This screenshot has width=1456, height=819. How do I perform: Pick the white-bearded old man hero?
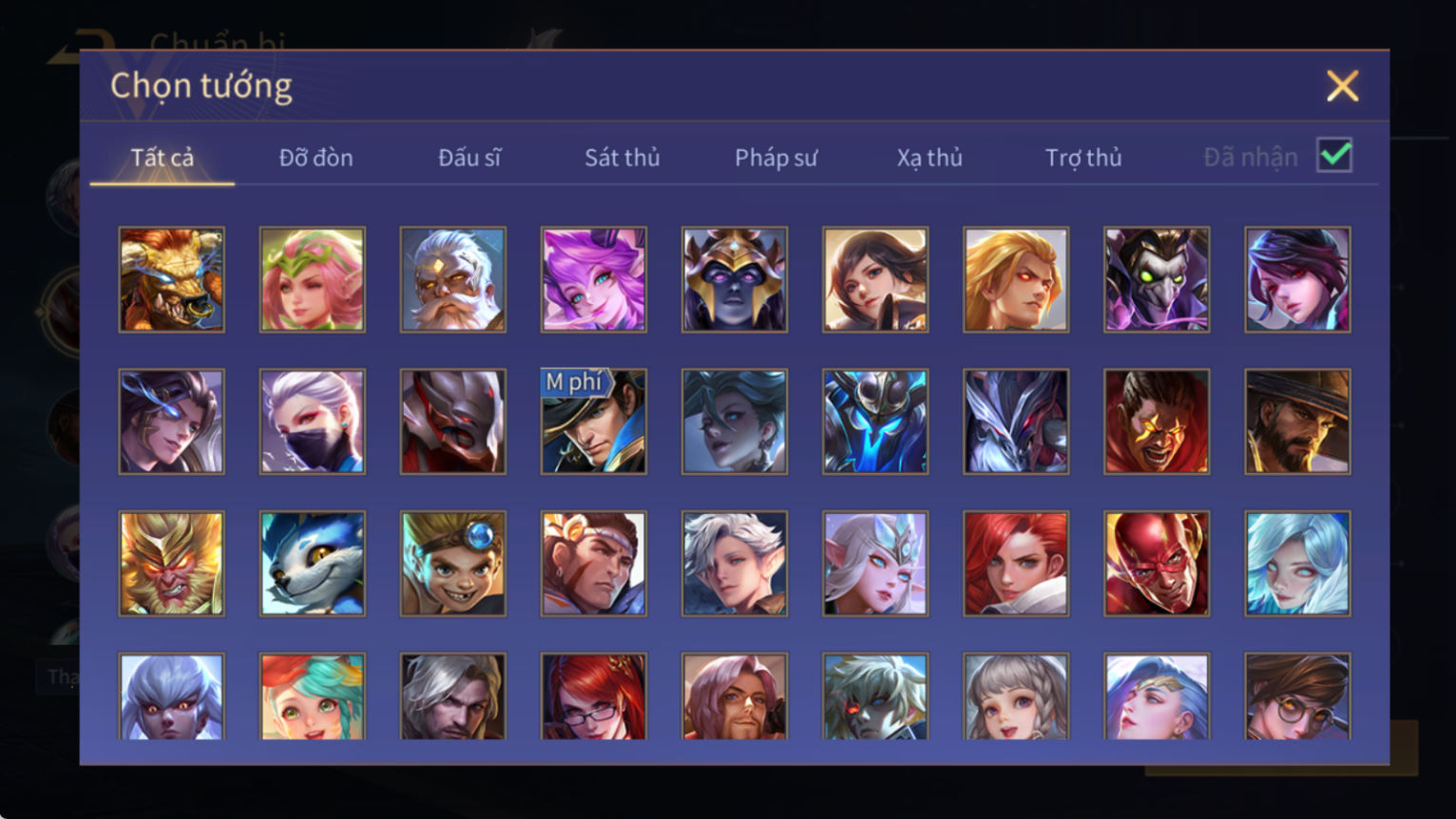coord(453,279)
